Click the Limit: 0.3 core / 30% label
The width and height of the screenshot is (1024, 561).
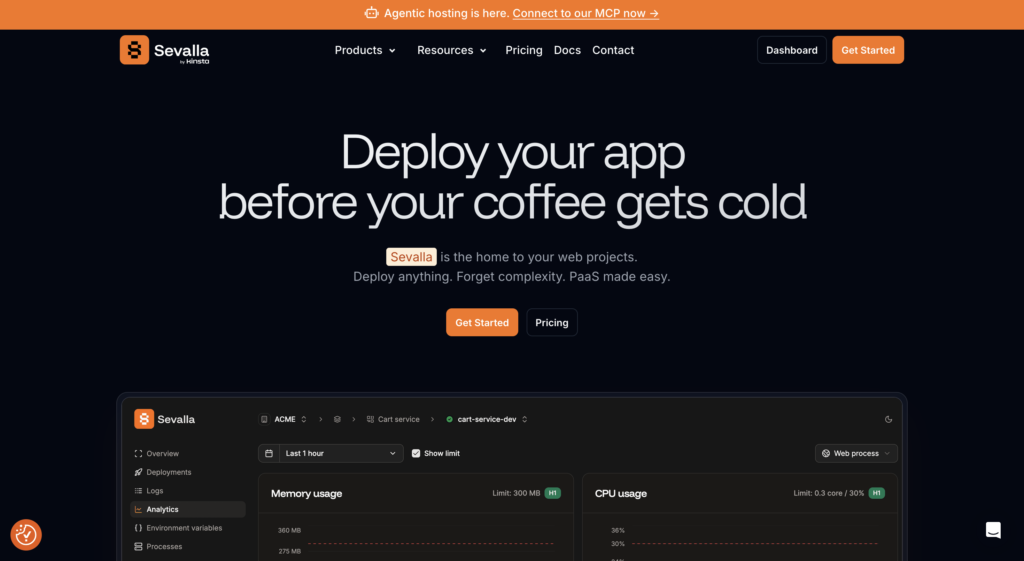point(829,493)
